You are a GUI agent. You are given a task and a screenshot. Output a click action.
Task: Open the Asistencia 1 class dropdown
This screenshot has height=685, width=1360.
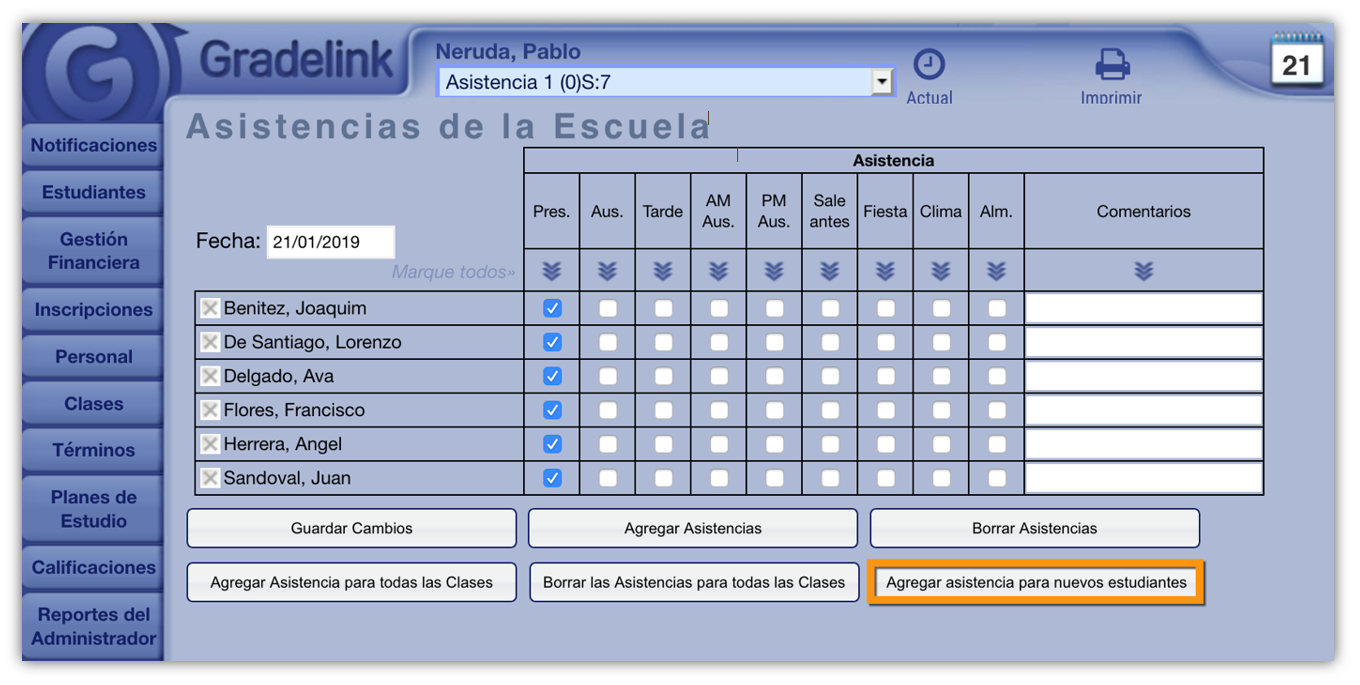[881, 82]
